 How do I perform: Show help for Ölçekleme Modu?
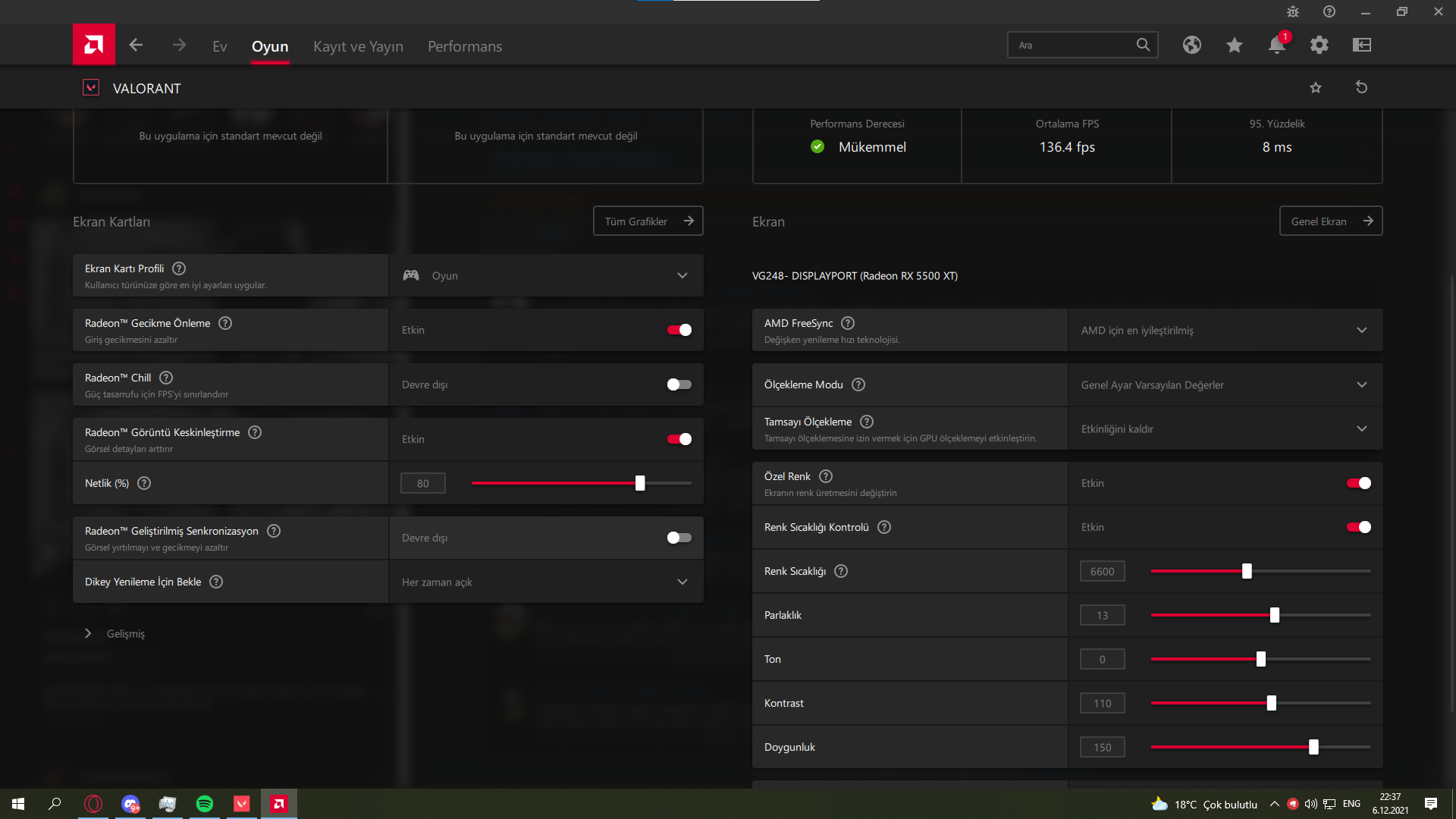pyautogui.click(x=858, y=384)
